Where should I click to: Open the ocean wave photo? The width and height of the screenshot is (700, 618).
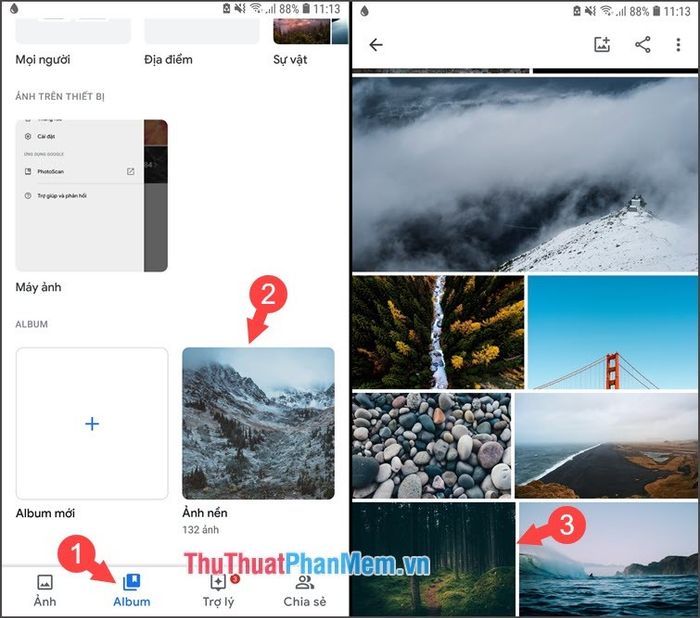click(608, 559)
